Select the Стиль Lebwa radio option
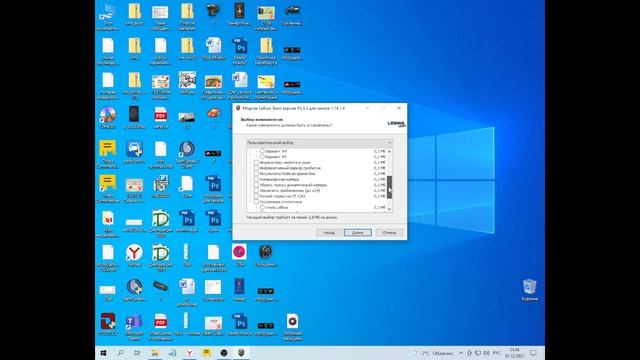640x360 pixels. coord(262,207)
